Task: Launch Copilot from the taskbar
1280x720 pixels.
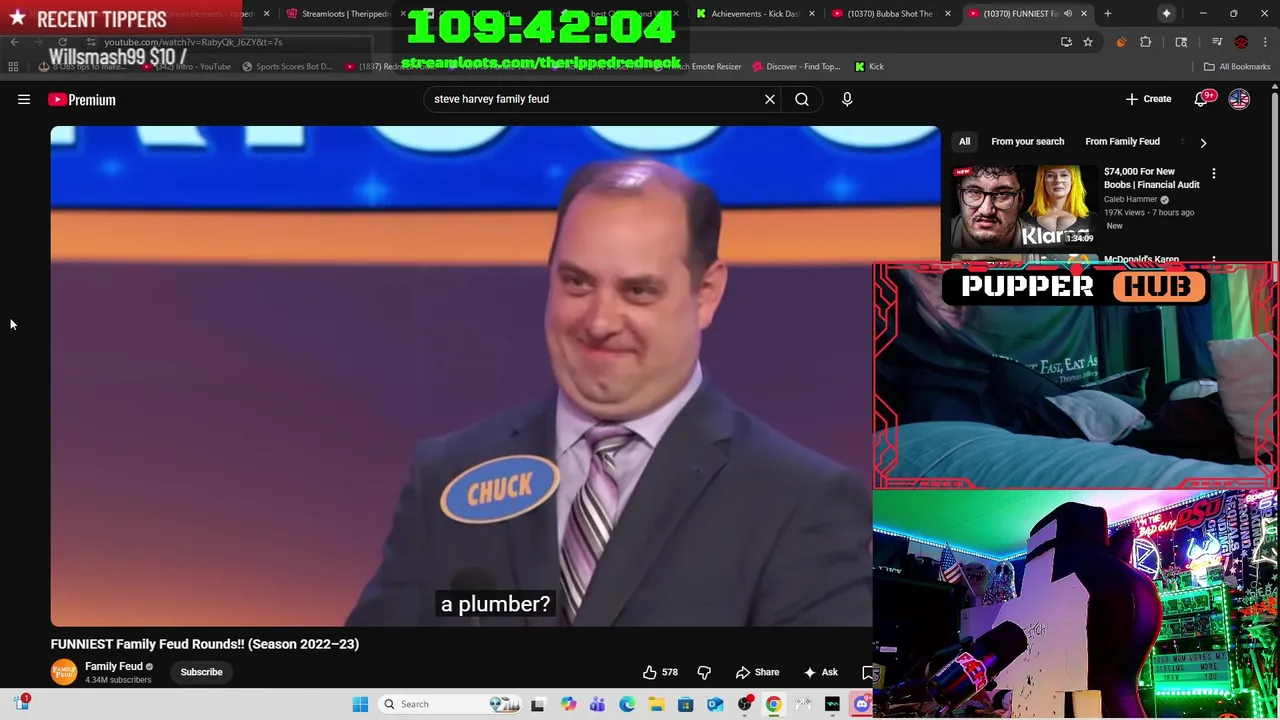Action: point(568,704)
